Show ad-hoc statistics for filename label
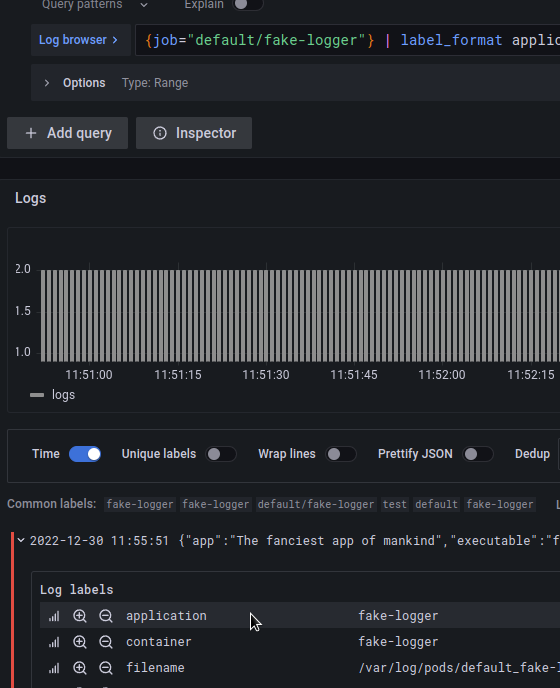This screenshot has width=560, height=688. tap(54, 668)
